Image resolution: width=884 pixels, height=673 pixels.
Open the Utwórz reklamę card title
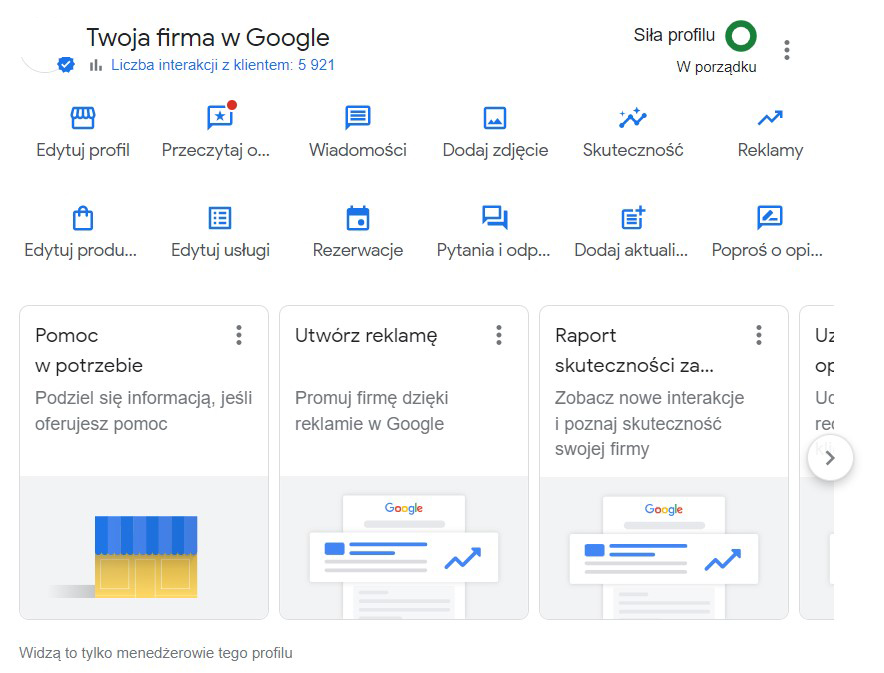[366, 336]
